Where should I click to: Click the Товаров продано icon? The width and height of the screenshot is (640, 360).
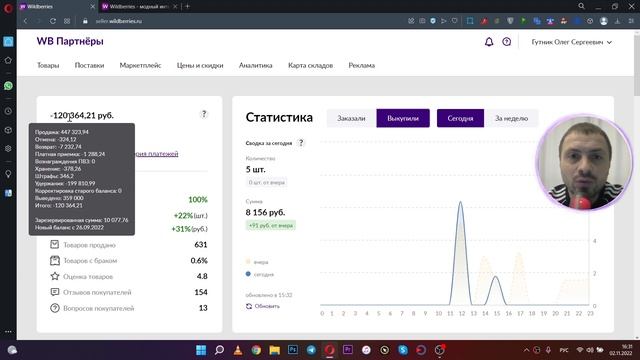(54, 244)
